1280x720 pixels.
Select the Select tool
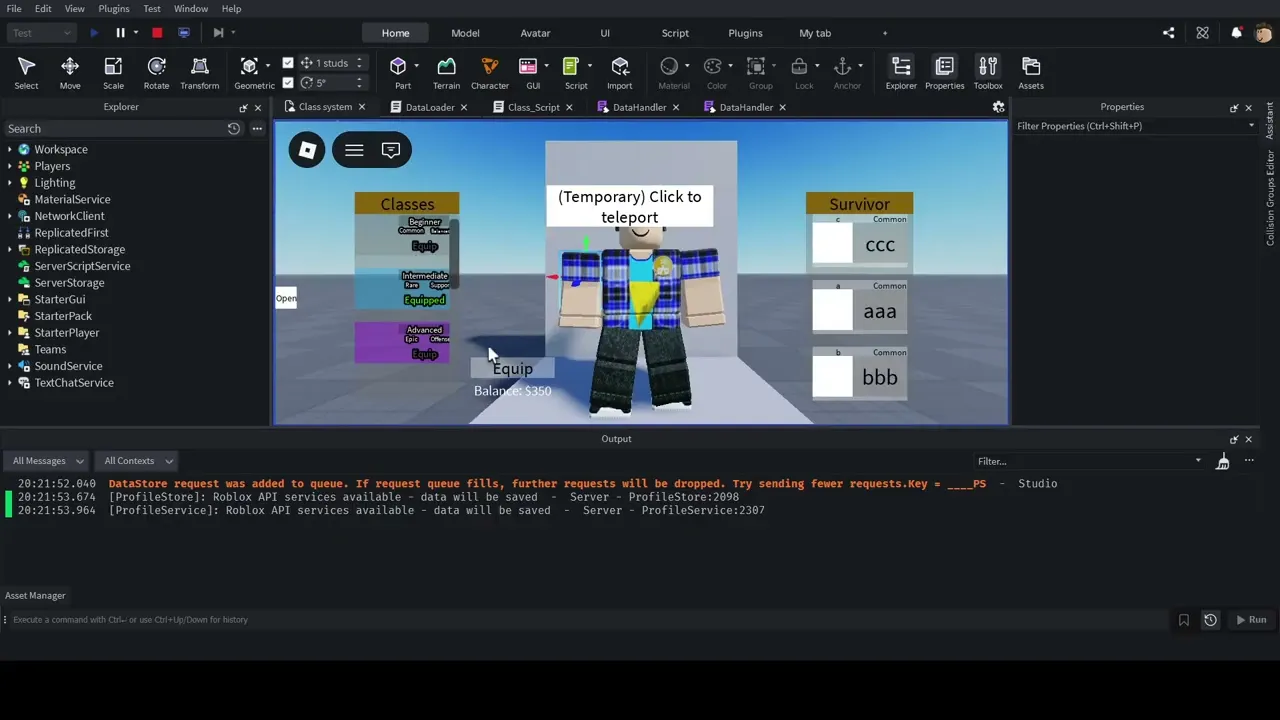[26, 73]
